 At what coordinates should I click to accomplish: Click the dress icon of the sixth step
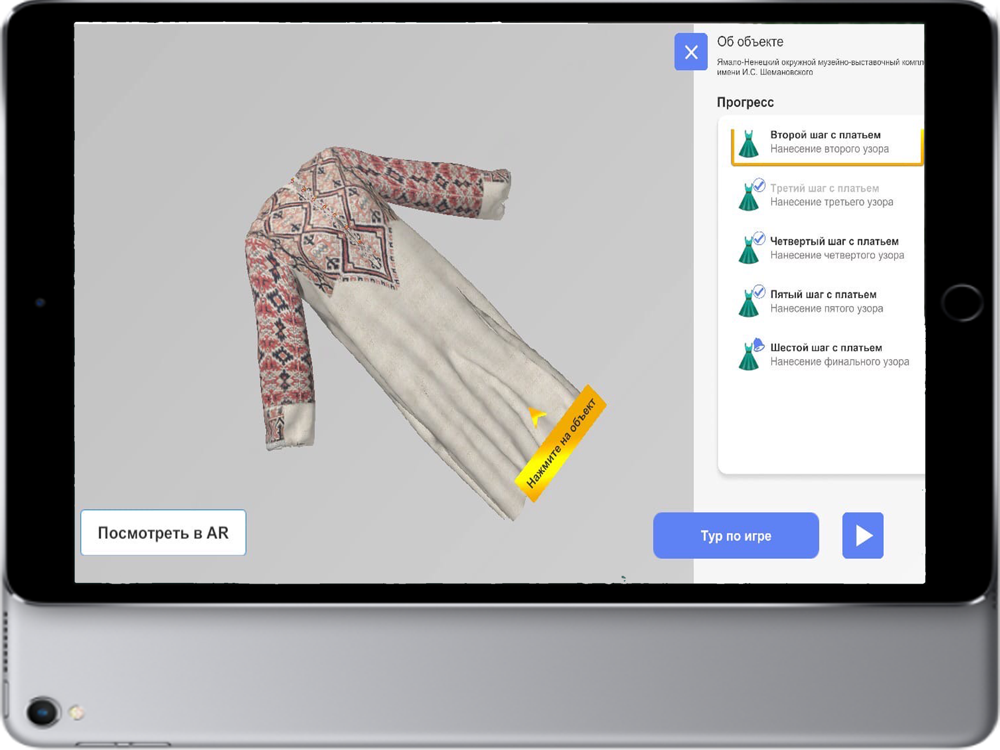[x=748, y=357]
